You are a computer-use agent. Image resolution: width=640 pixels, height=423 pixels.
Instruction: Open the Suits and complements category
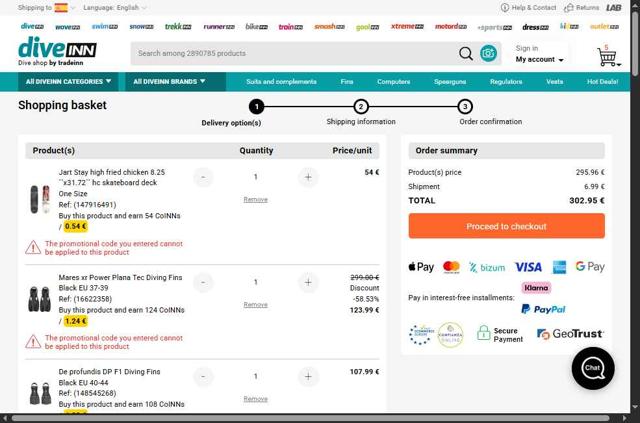281,82
